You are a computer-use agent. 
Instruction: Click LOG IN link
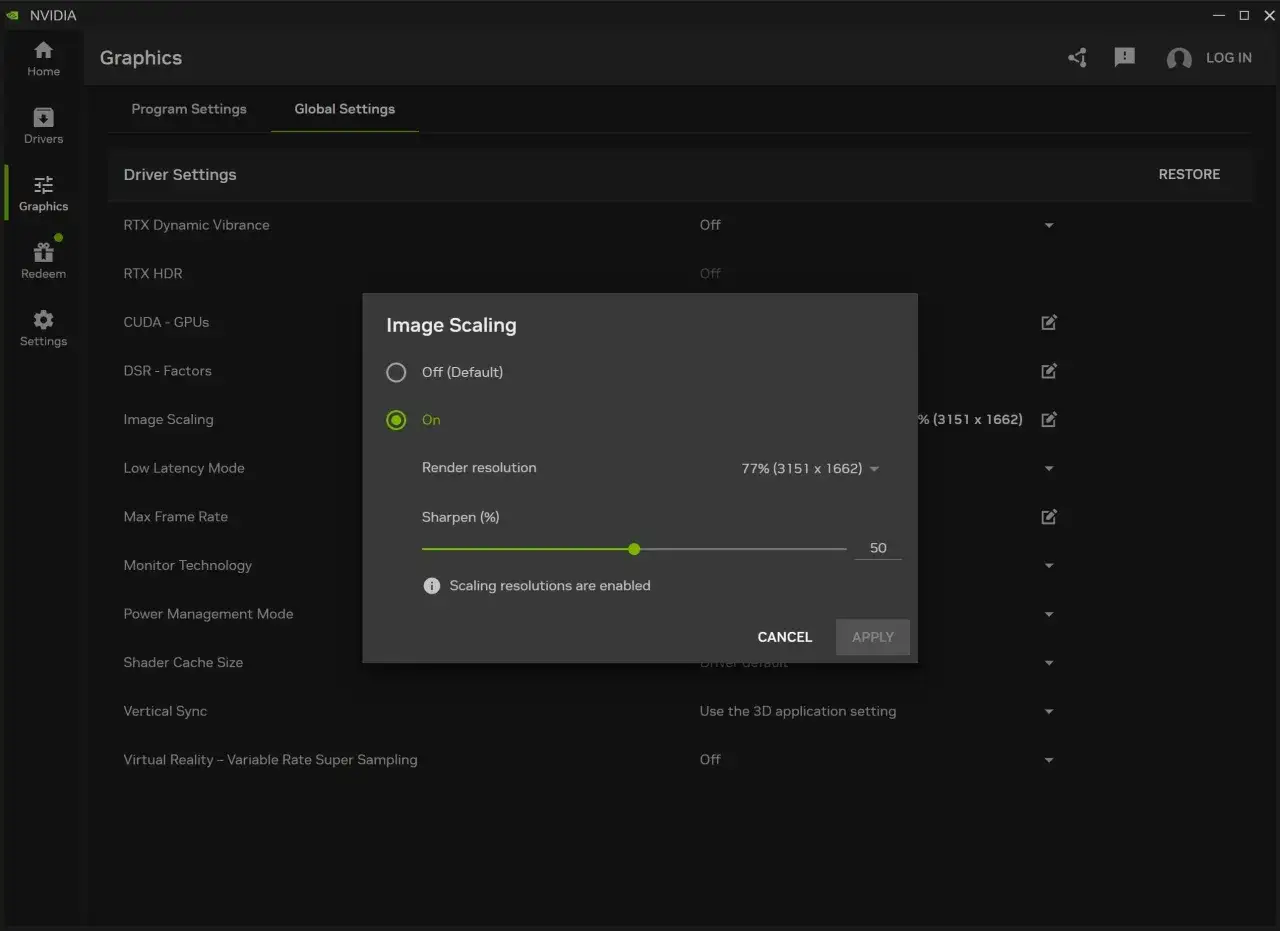pyautogui.click(x=1229, y=58)
